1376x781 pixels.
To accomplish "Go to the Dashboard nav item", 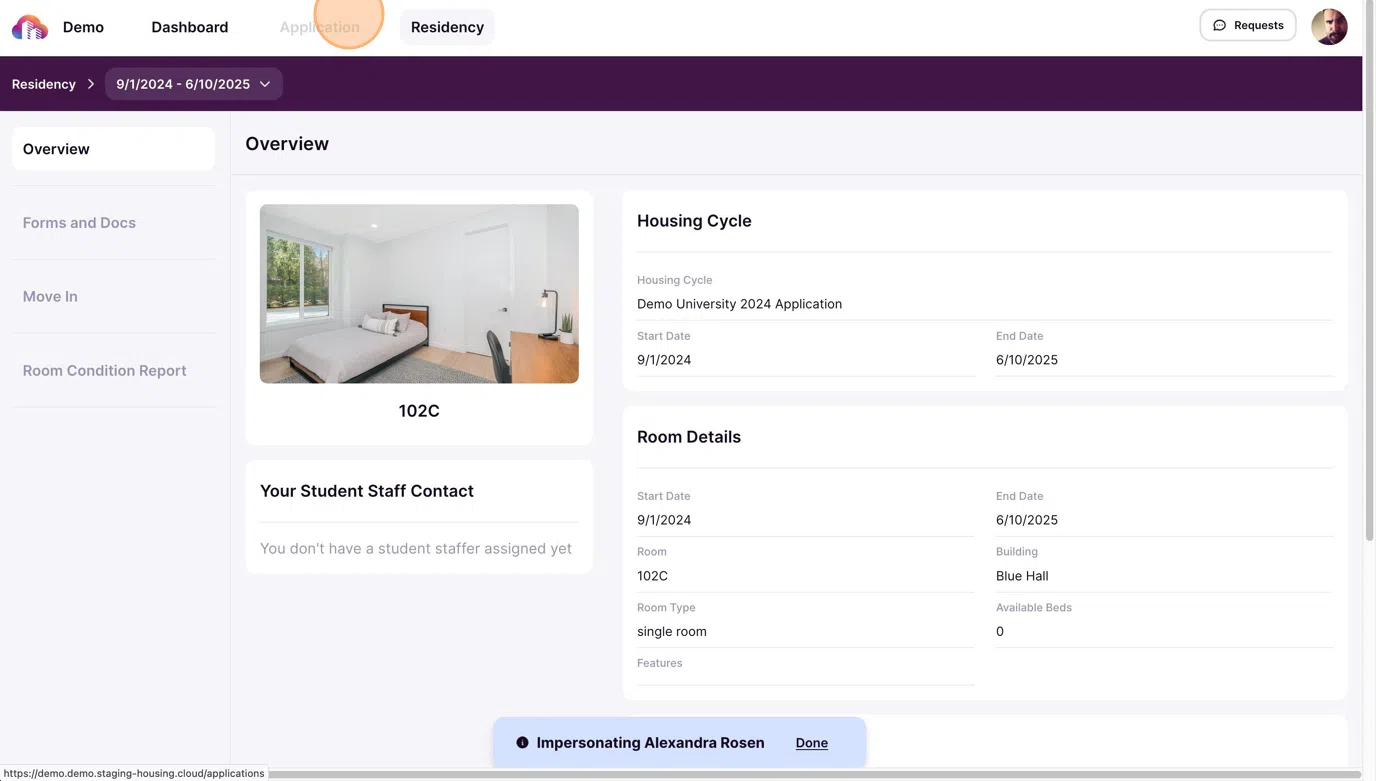I will (x=190, y=27).
